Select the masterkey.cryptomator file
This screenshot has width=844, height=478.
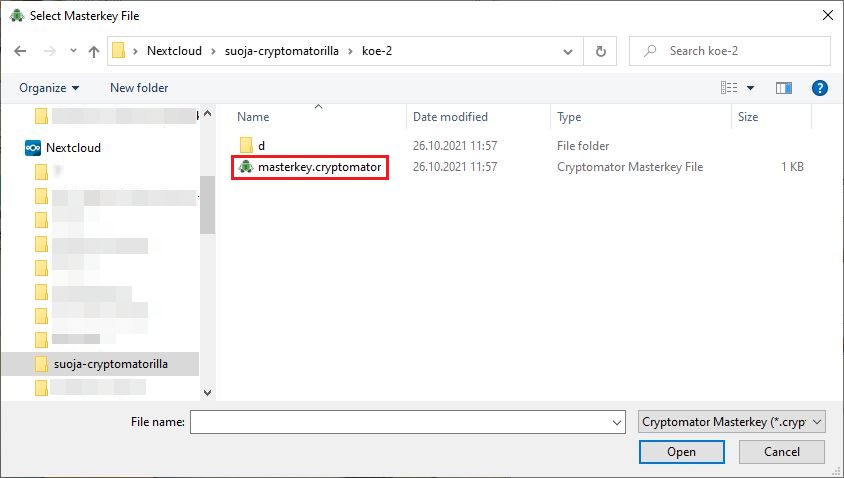[x=318, y=167]
